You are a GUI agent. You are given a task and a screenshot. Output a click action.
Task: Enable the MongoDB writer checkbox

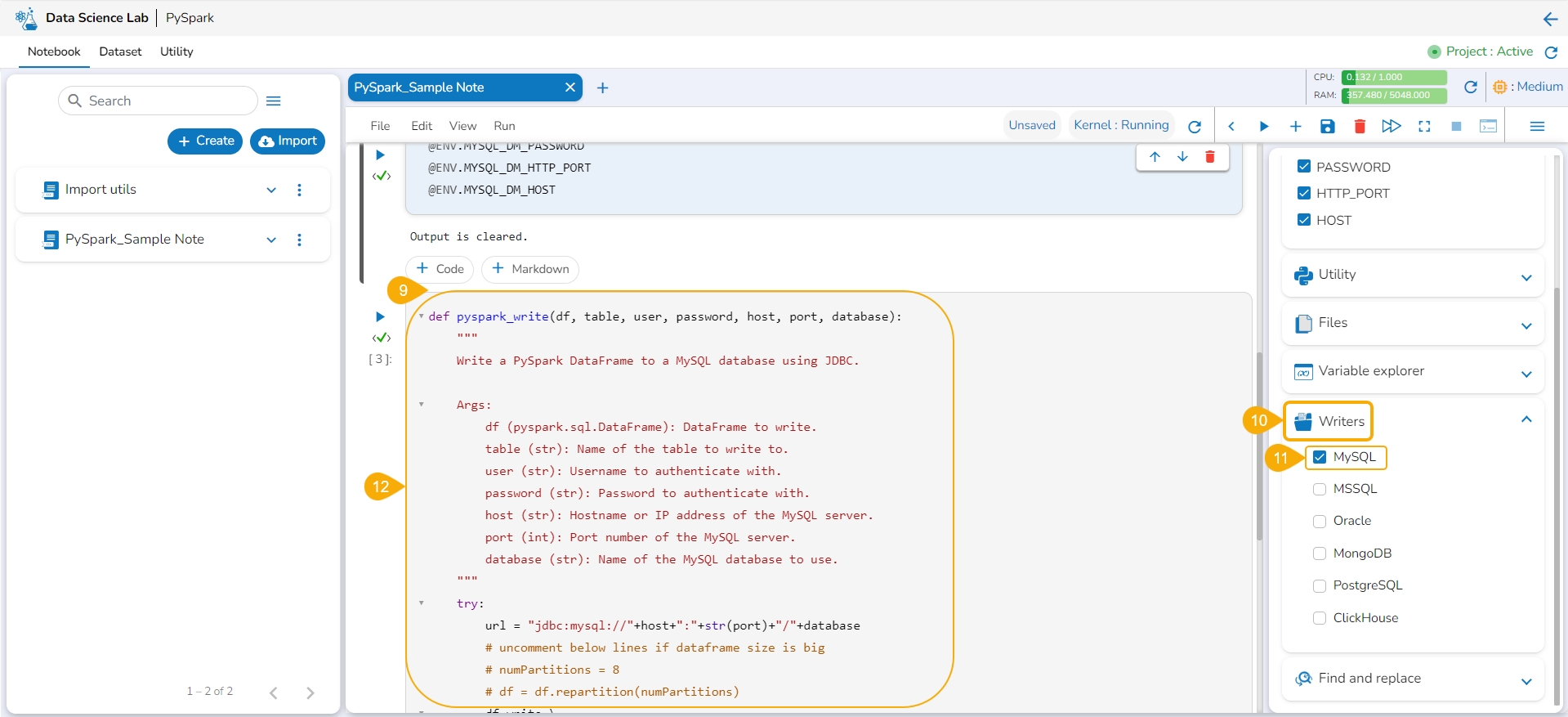pos(1320,553)
